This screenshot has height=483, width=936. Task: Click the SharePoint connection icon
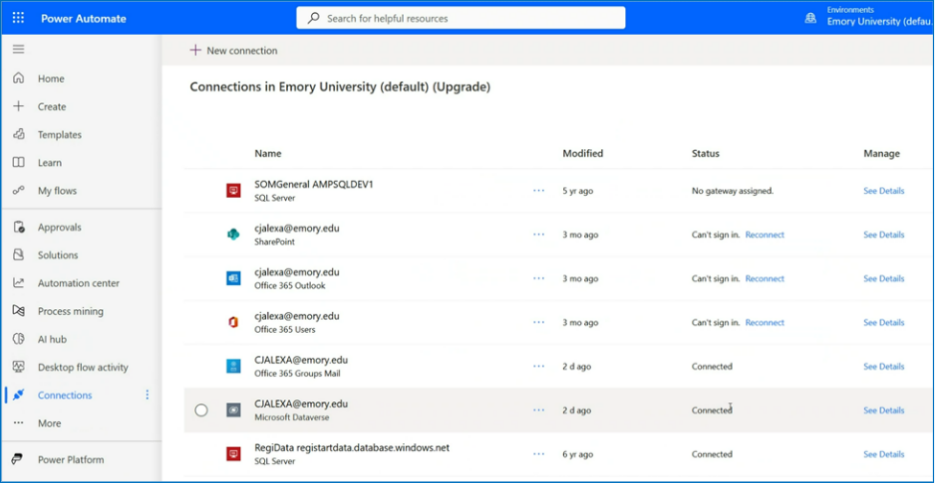tap(233, 235)
